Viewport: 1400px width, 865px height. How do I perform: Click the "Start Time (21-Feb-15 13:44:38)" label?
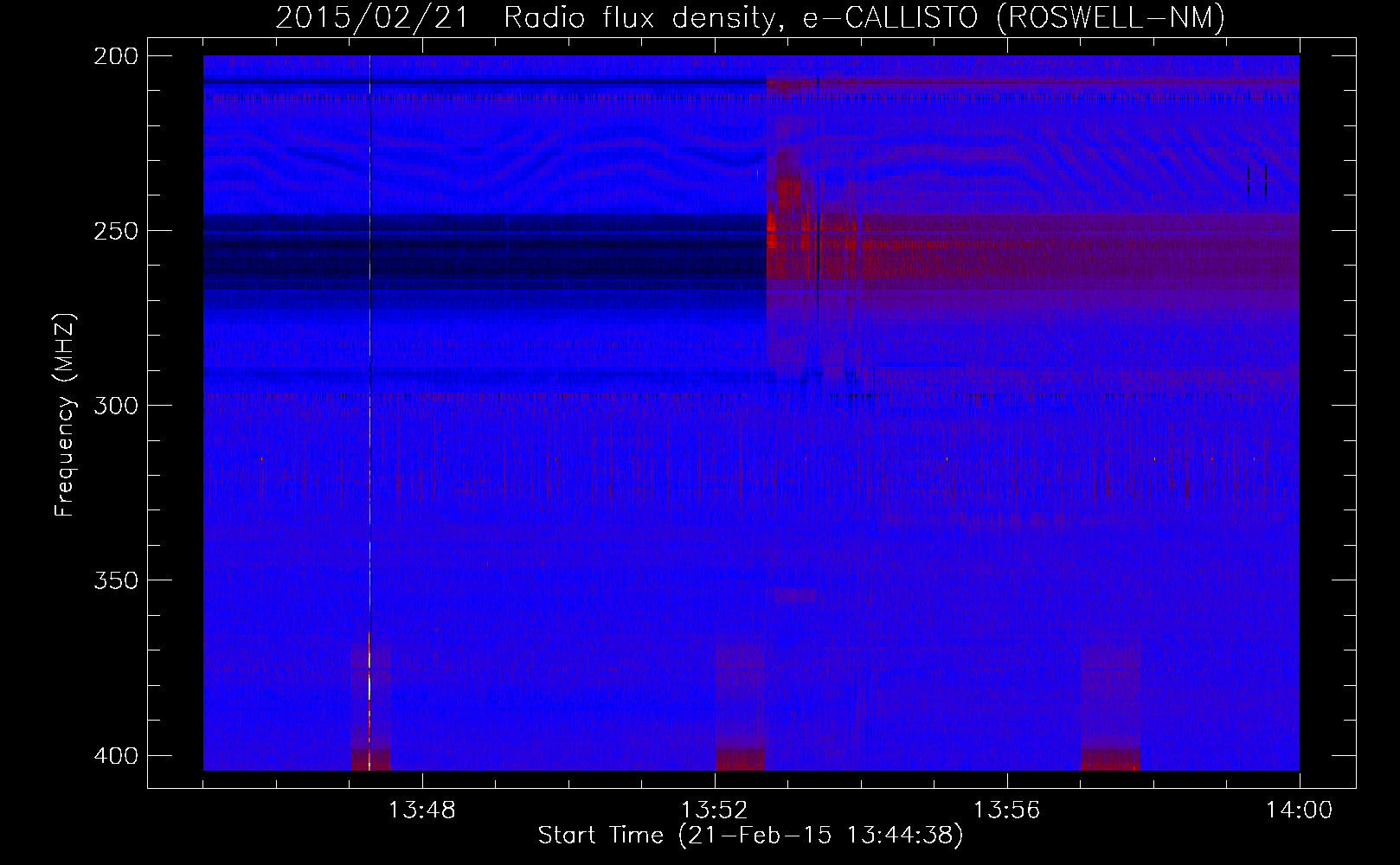pos(750,836)
